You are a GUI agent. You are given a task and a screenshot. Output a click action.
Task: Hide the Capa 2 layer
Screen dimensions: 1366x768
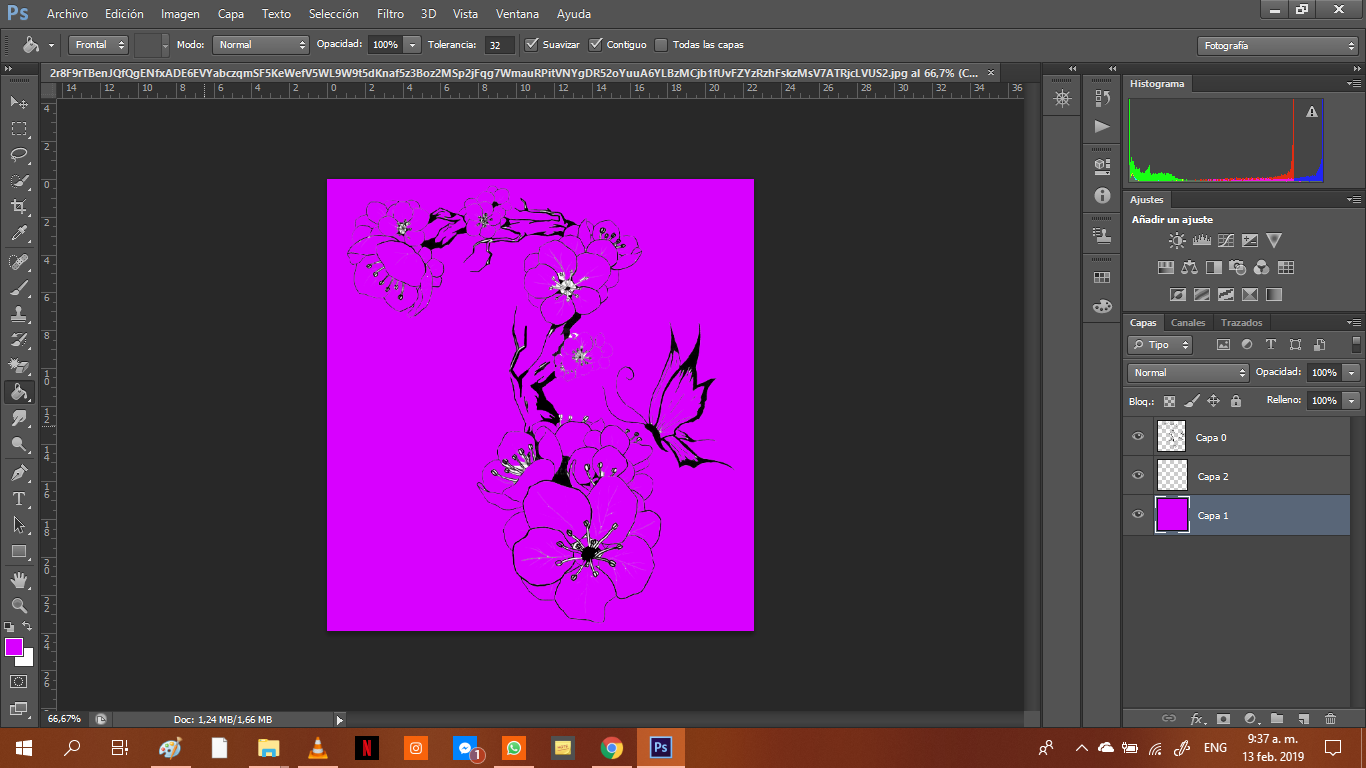(x=1137, y=476)
